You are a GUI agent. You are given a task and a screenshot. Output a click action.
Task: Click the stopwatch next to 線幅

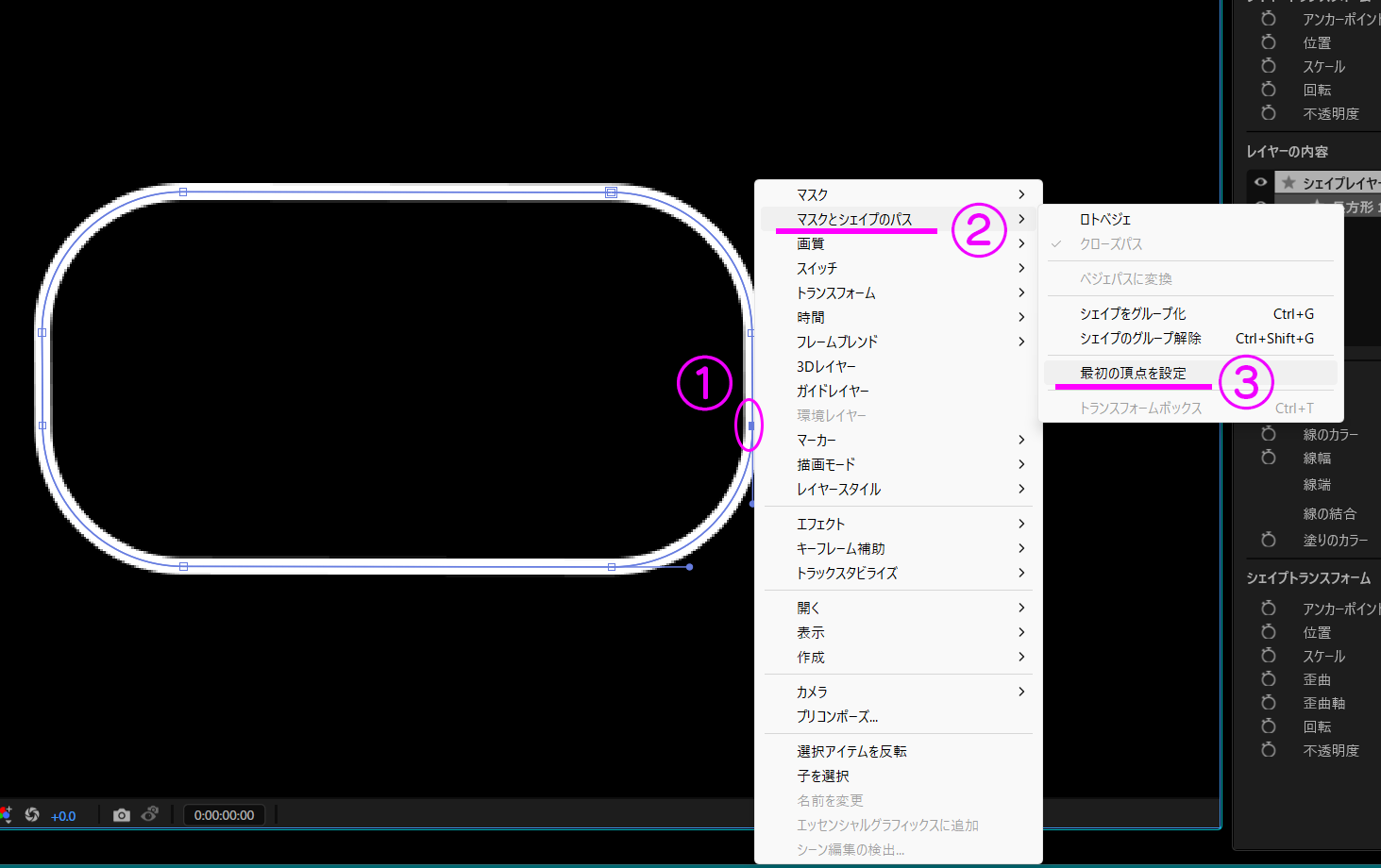1269,458
